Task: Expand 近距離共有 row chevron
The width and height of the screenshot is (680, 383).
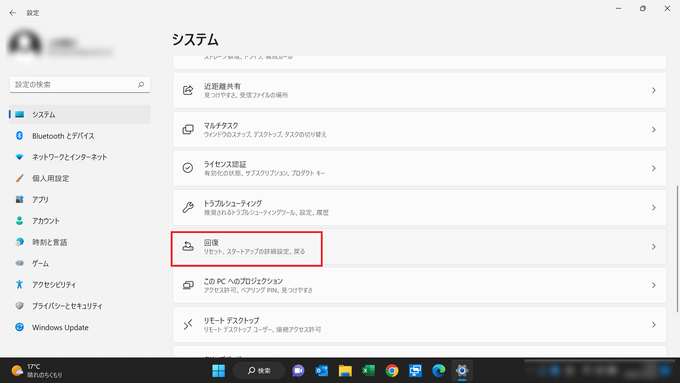Action: (654, 90)
